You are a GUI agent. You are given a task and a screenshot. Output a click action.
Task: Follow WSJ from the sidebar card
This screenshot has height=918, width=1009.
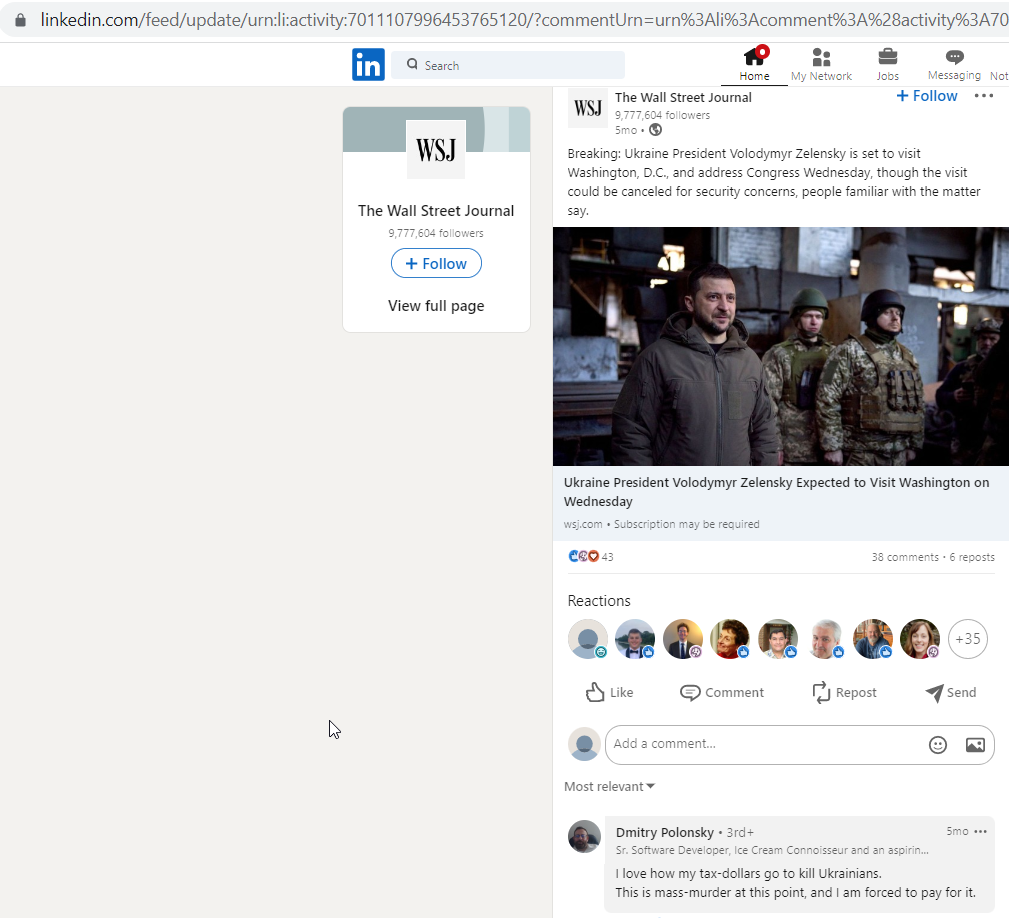436,263
